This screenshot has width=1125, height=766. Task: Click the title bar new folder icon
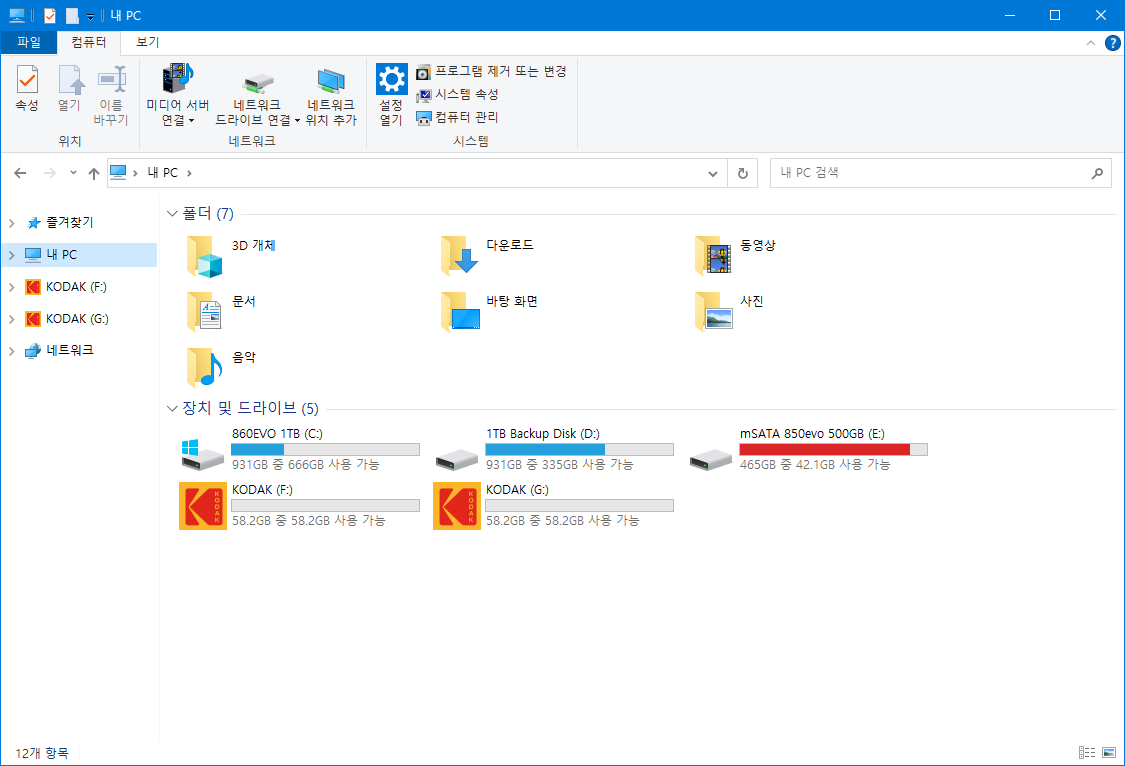point(72,15)
